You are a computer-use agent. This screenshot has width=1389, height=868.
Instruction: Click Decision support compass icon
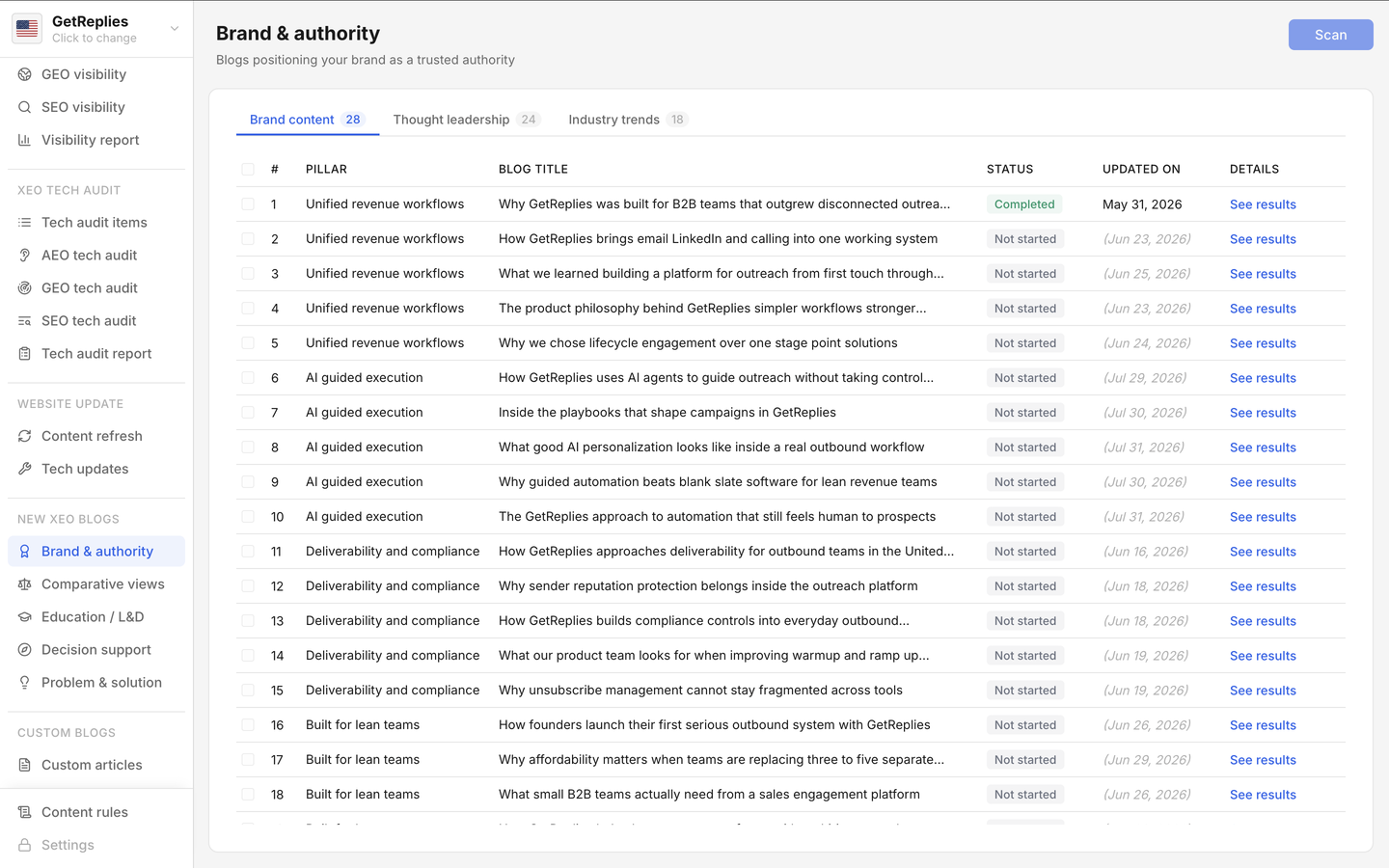[x=25, y=650]
